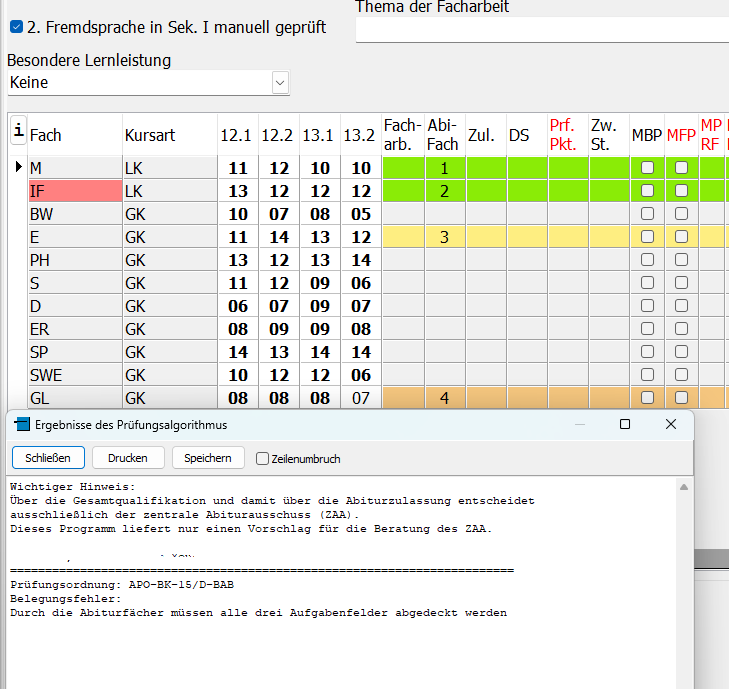Click the Abi-Fach cell '1' in M row
729x689 pixels.
pyautogui.click(x=445, y=168)
